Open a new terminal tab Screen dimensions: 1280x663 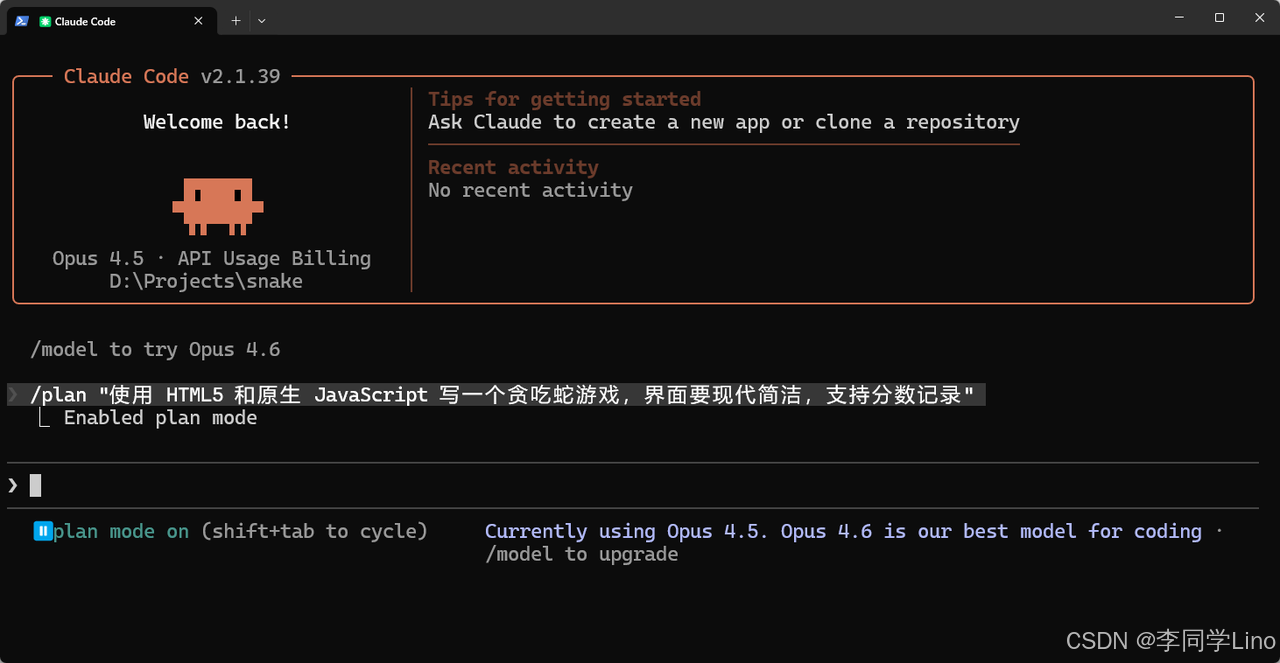(236, 20)
